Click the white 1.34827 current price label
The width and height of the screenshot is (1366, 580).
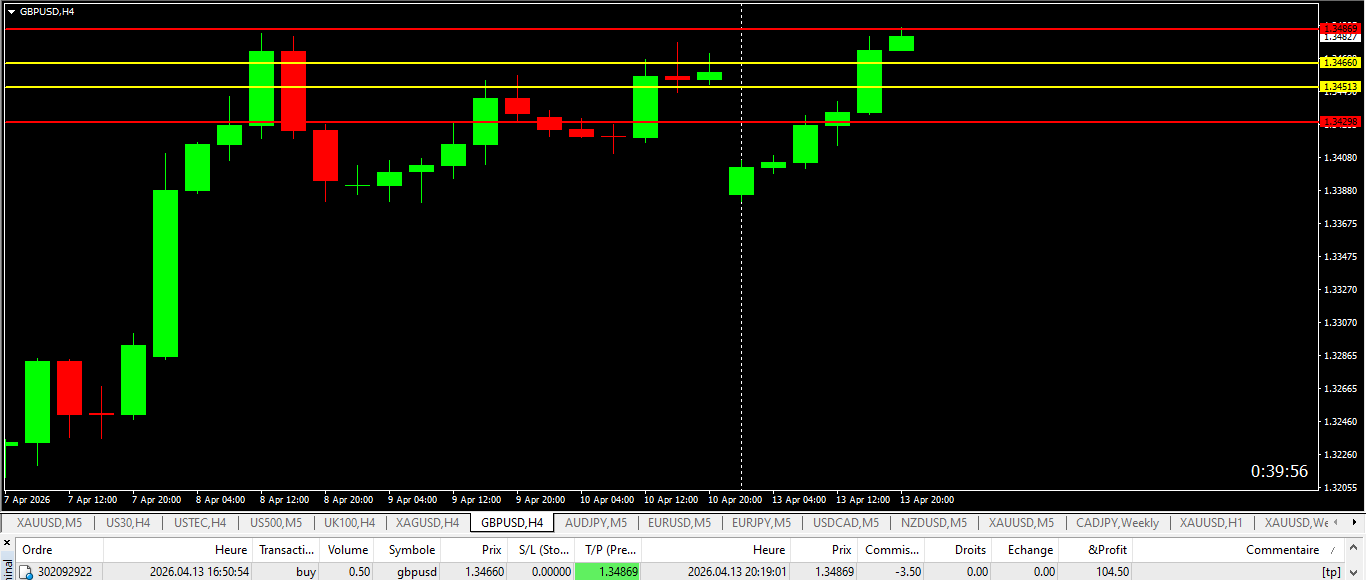pos(1340,36)
